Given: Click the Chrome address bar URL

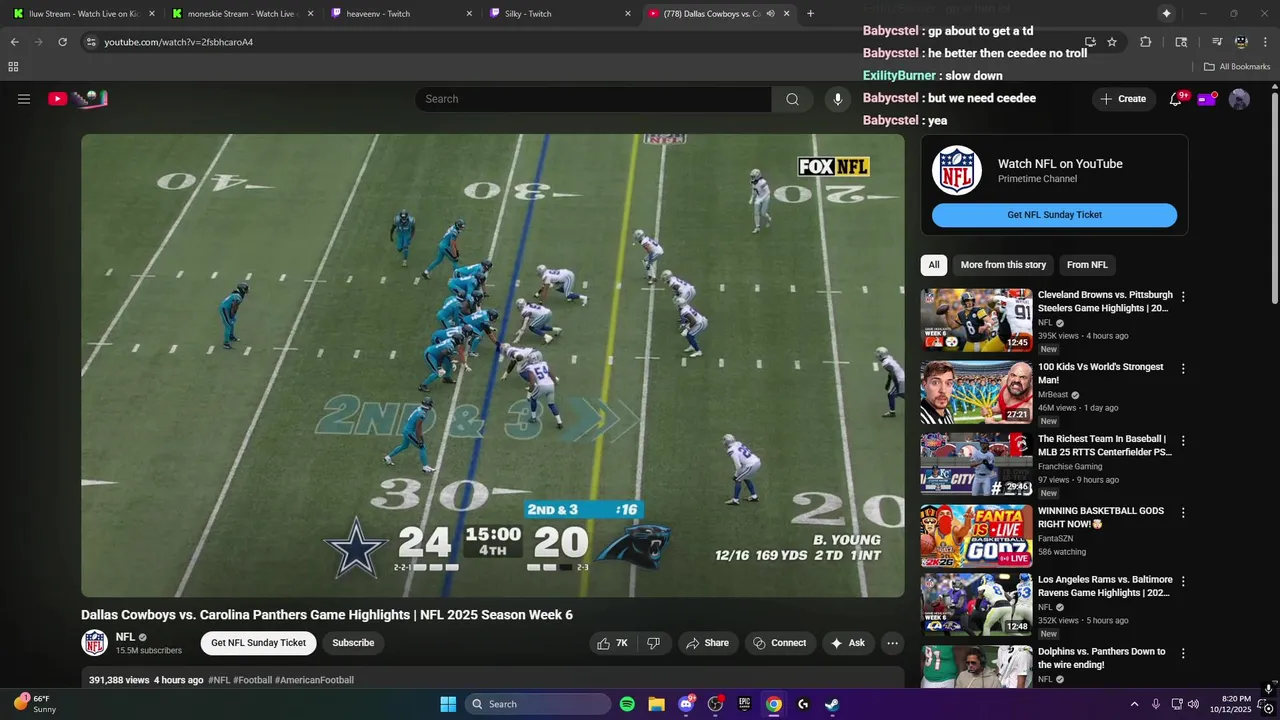Looking at the screenshot, I should (178, 42).
